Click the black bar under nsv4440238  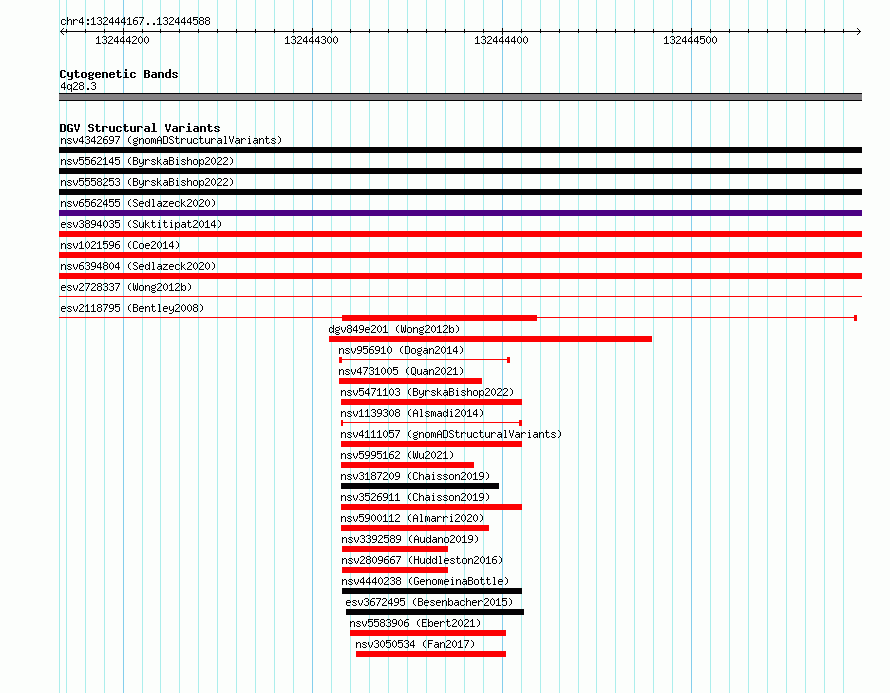(x=432, y=591)
